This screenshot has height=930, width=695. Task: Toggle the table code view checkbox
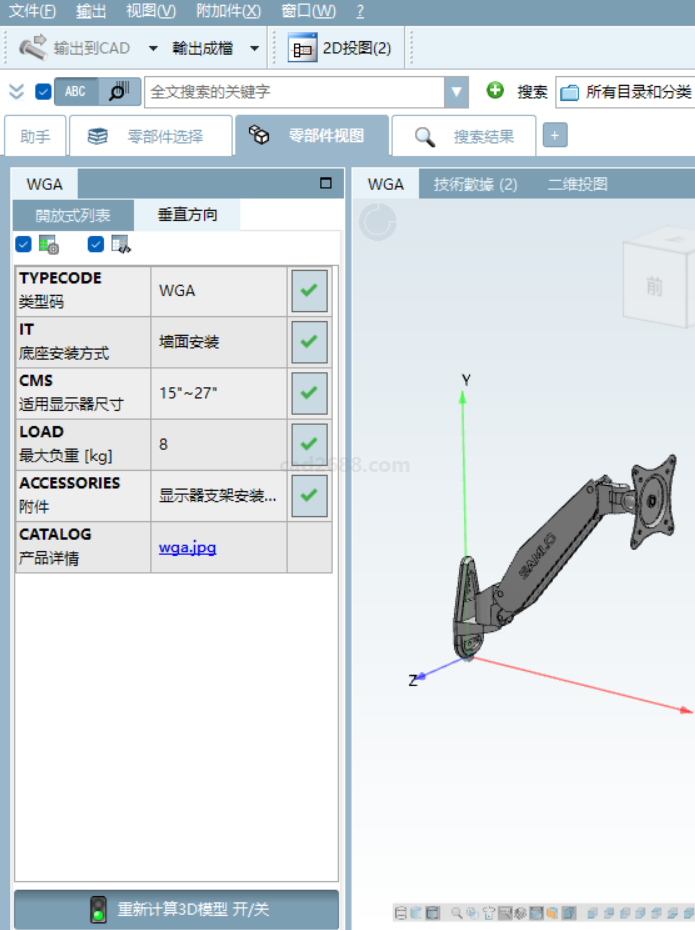pos(96,244)
